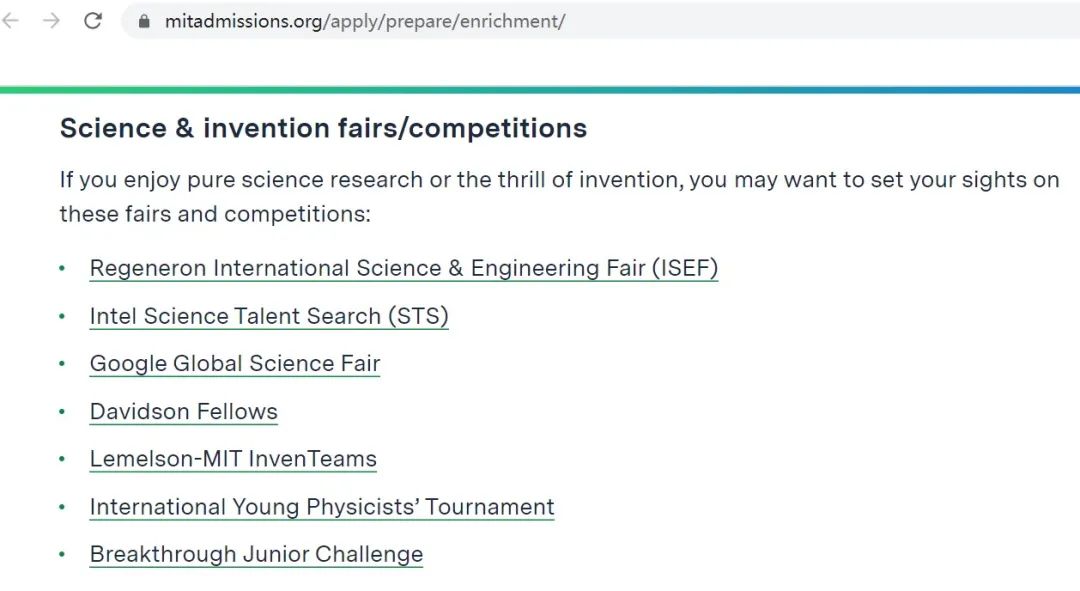Click the Science & invention fairs/competitions heading

click(323, 128)
